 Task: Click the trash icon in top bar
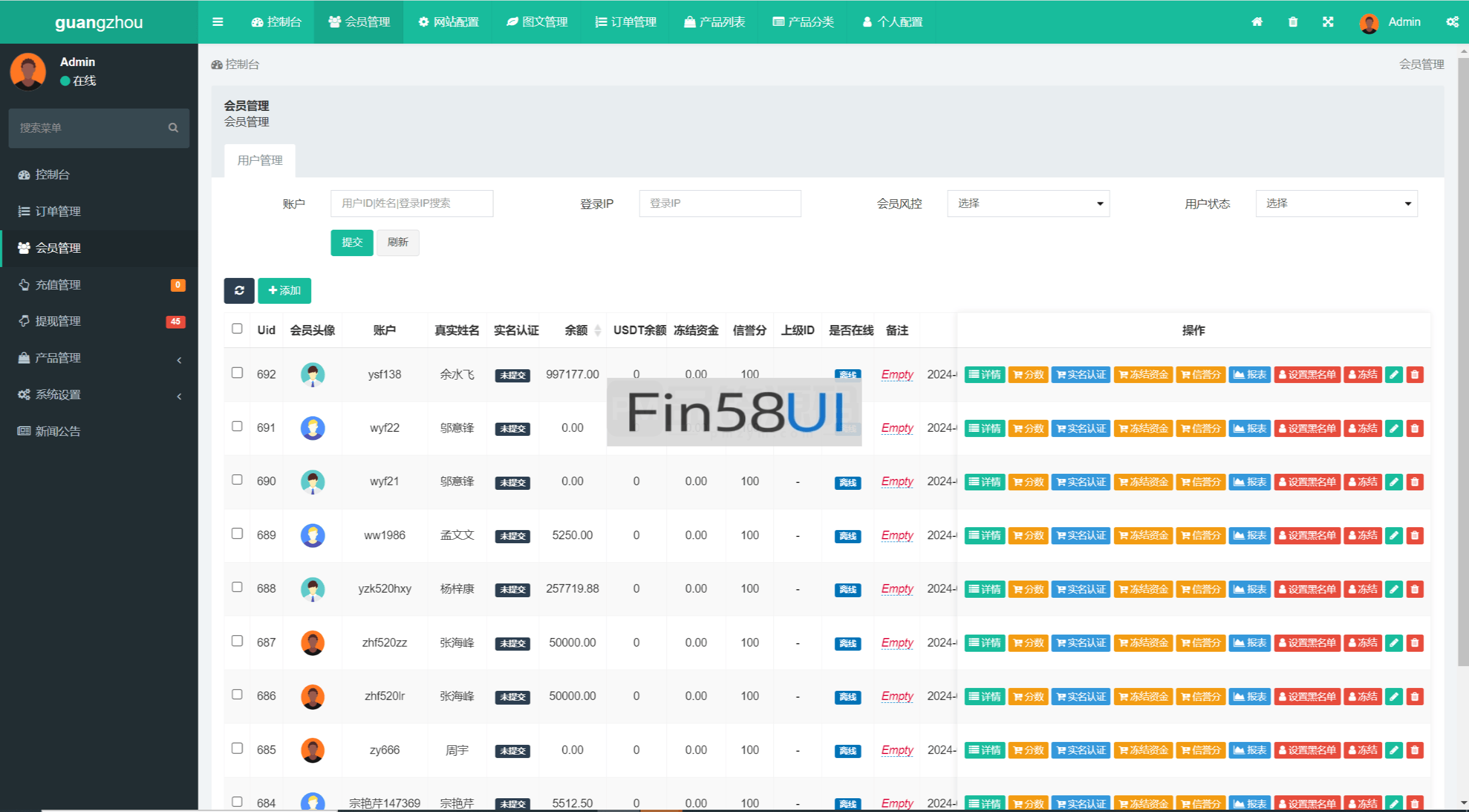point(1292,22)
